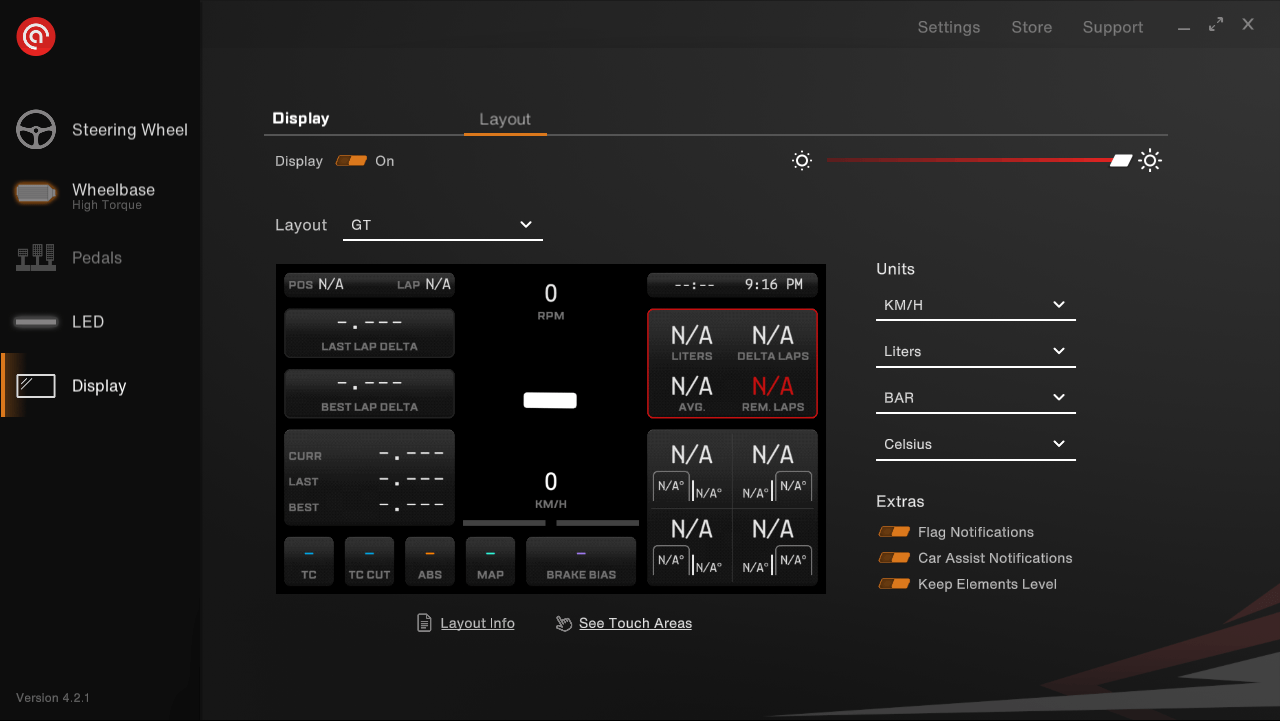
Task: Expand the KM/H speed units dropdown
Action: pos(975,305)
